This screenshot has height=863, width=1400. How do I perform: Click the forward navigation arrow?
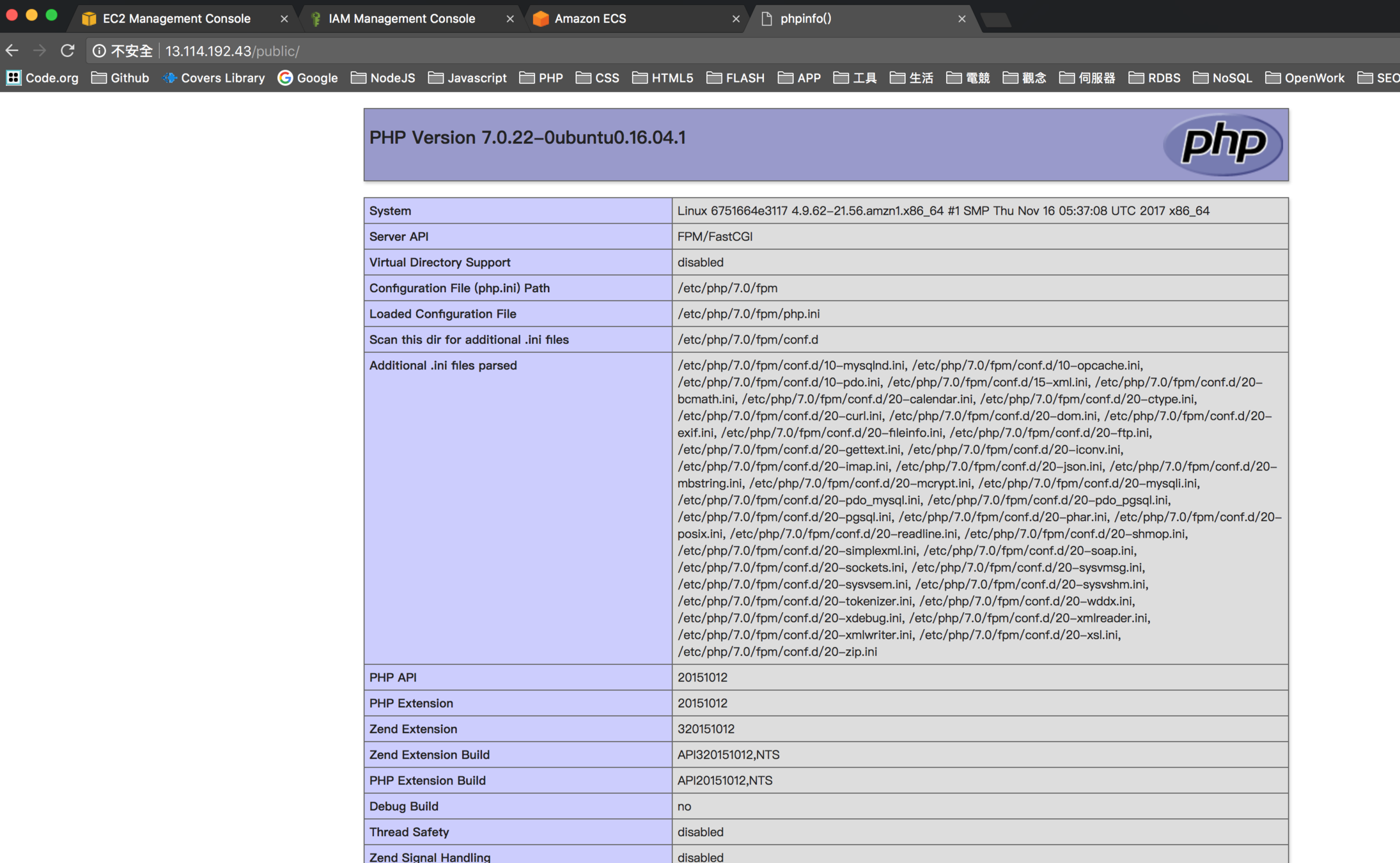[x=40, y=51]
